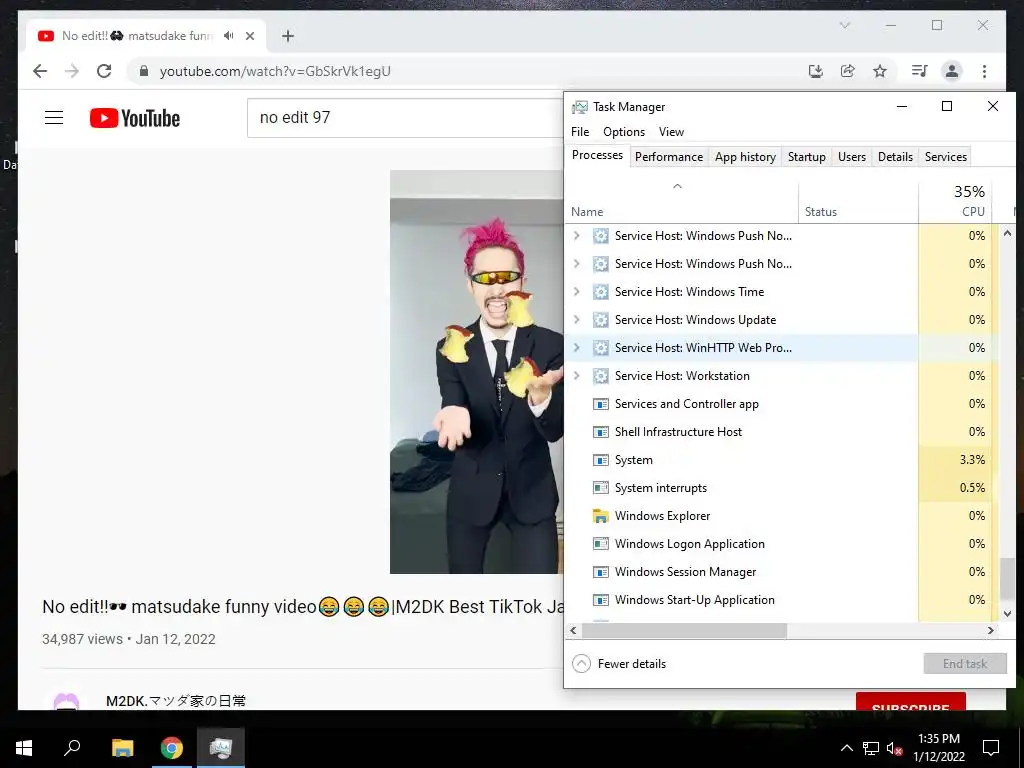This screenshot has height=768, width=1024.
Task: Expand first Service Host: Windows Push No... row
Action: (x=576, y=236)
